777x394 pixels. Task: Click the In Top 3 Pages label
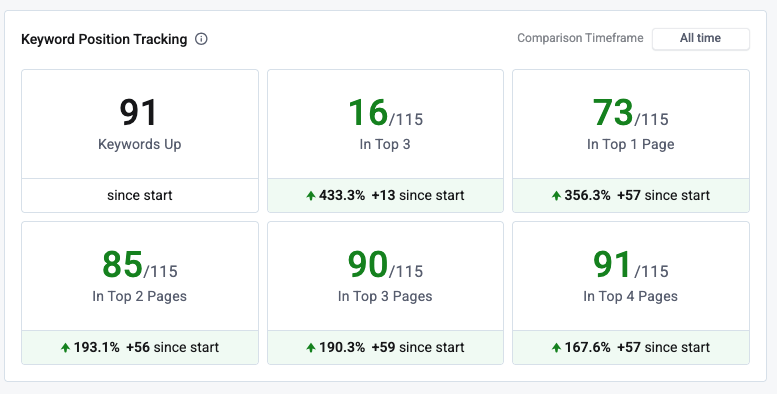coord(385,296)
